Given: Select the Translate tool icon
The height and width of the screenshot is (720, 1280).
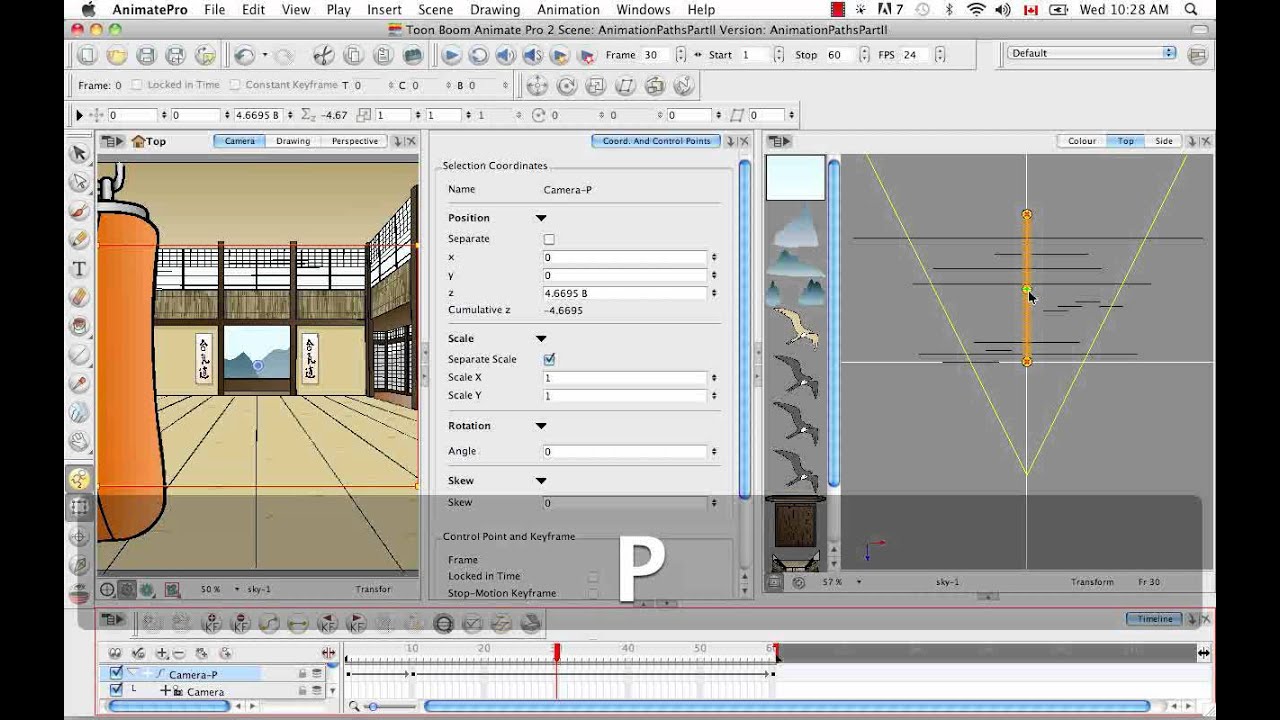Looking at the screenshot, I should pyautogui.click(x=537, y=86).
